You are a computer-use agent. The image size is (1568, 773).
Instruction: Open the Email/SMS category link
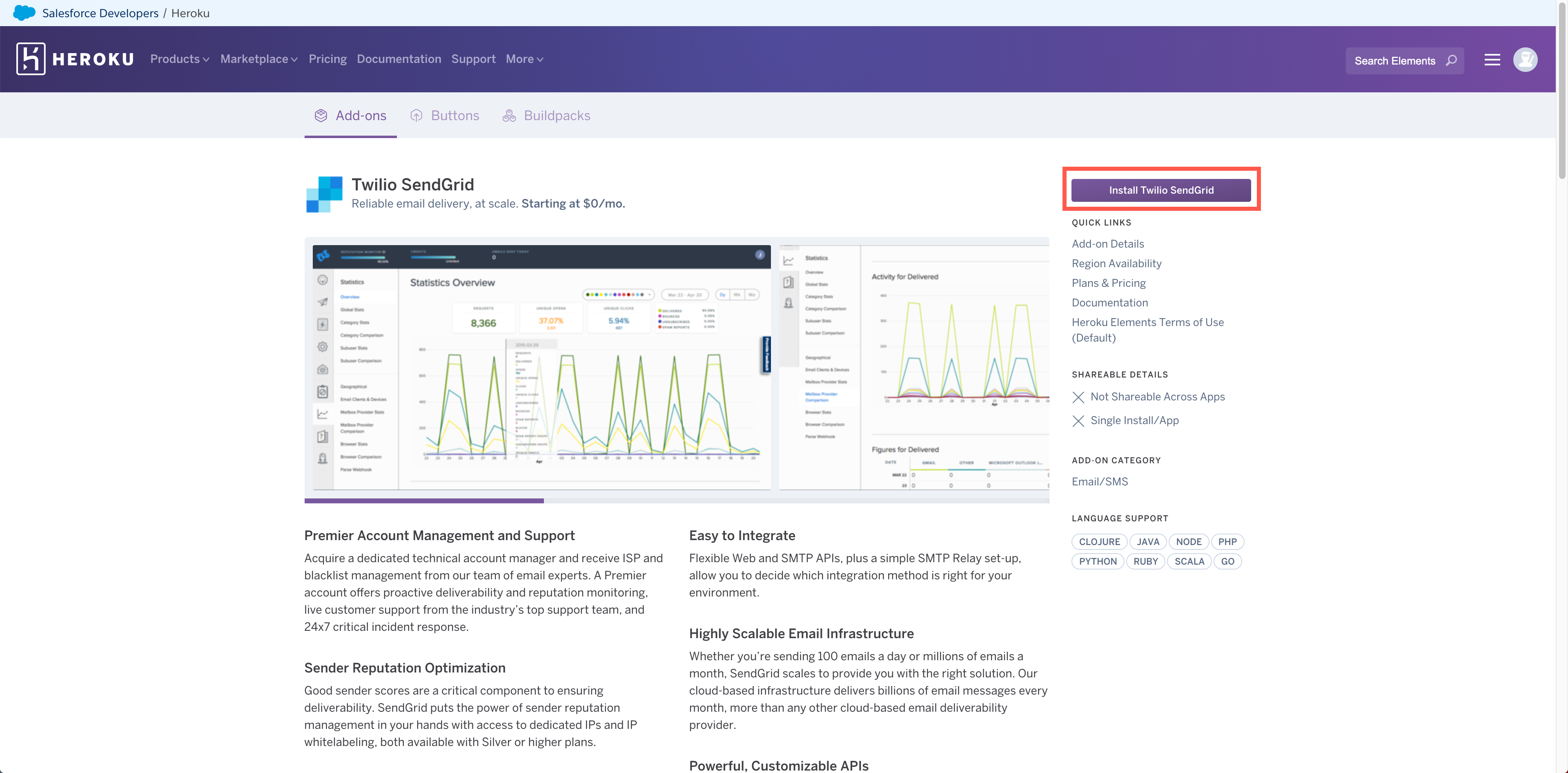(1099, 481)
